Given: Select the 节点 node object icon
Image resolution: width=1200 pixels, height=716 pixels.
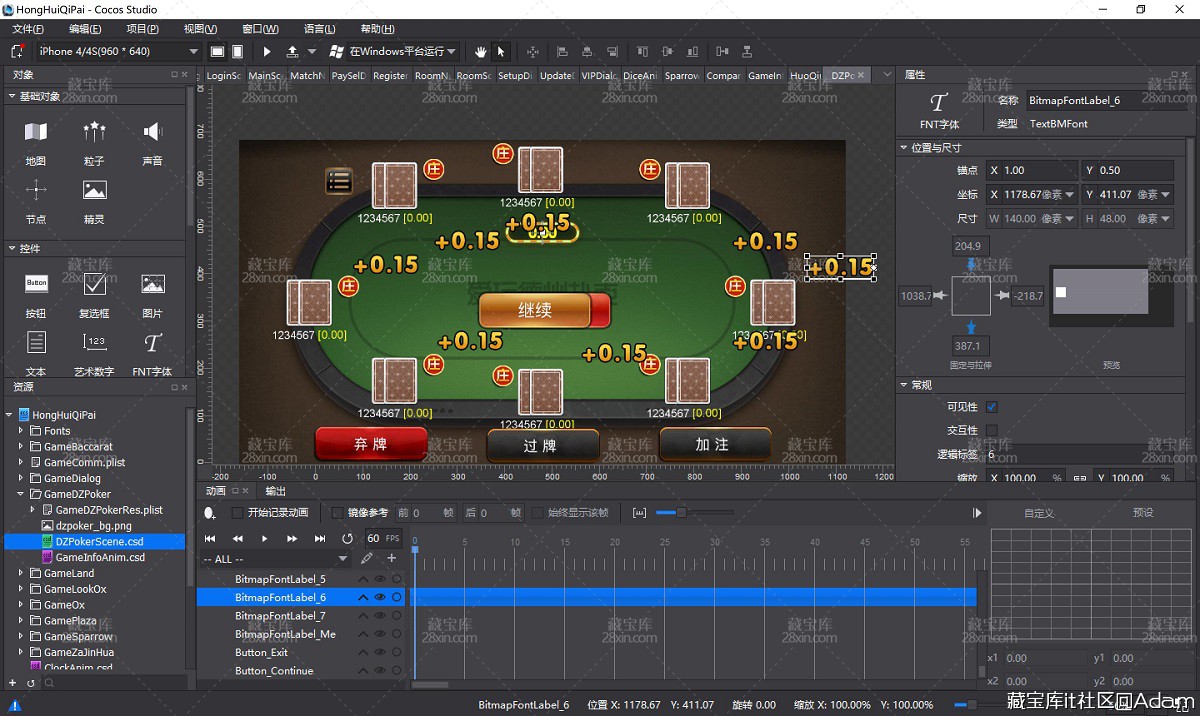Looking at the screenshot, I should click(x=36, y=190).
